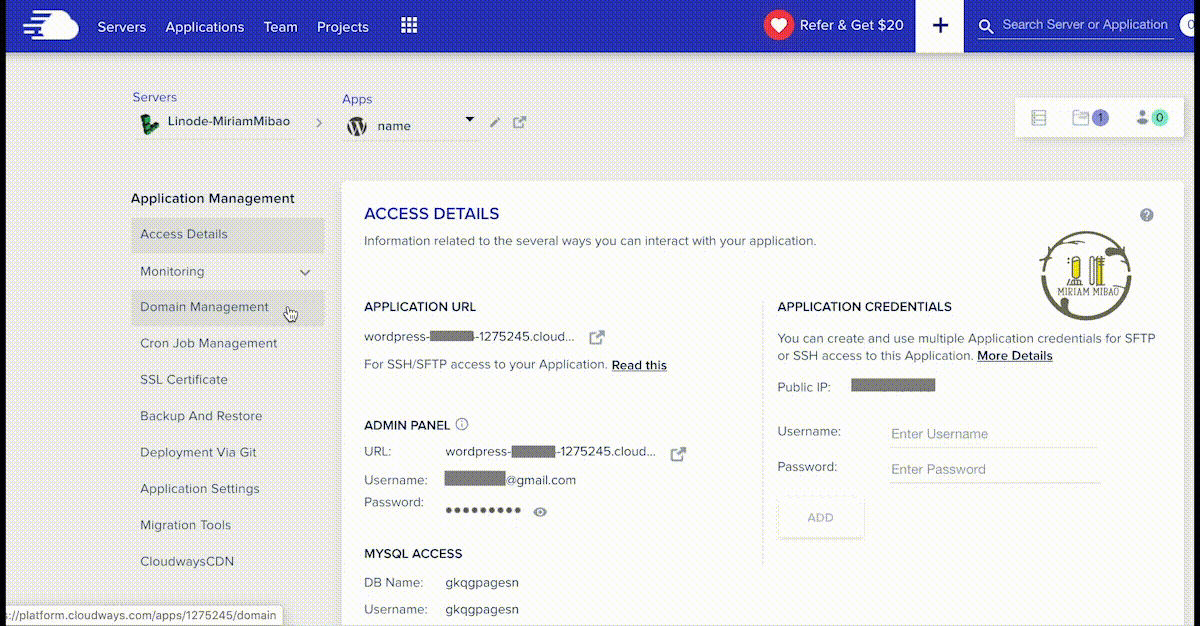The height and width of the screenshot is (626, 1200).
Task: Focus the Enter Password input field
Action: 995,469
